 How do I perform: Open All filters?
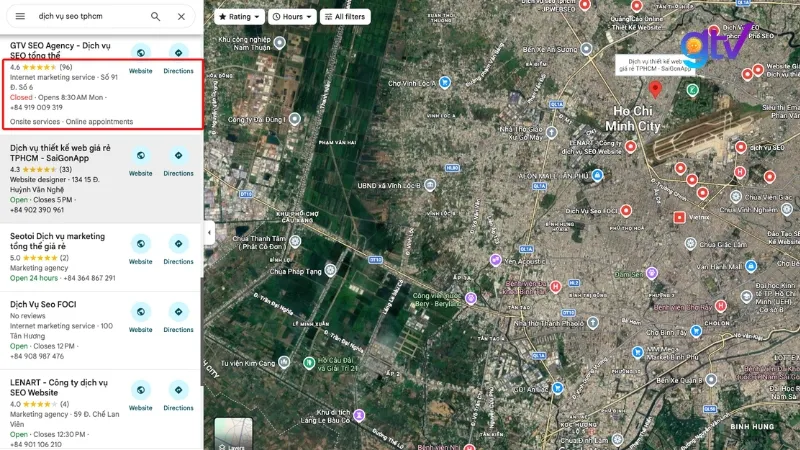[x=345, y=17]
